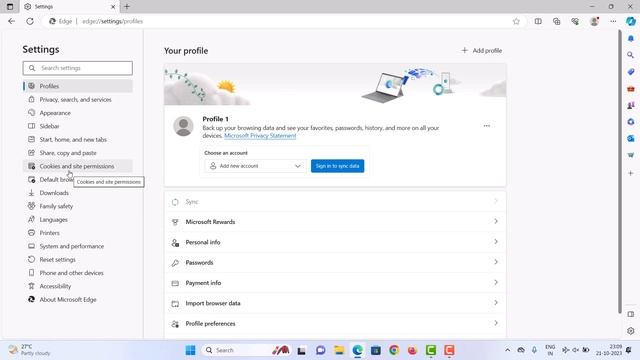Open the split screen icon in toolbar

pos(538,21)
